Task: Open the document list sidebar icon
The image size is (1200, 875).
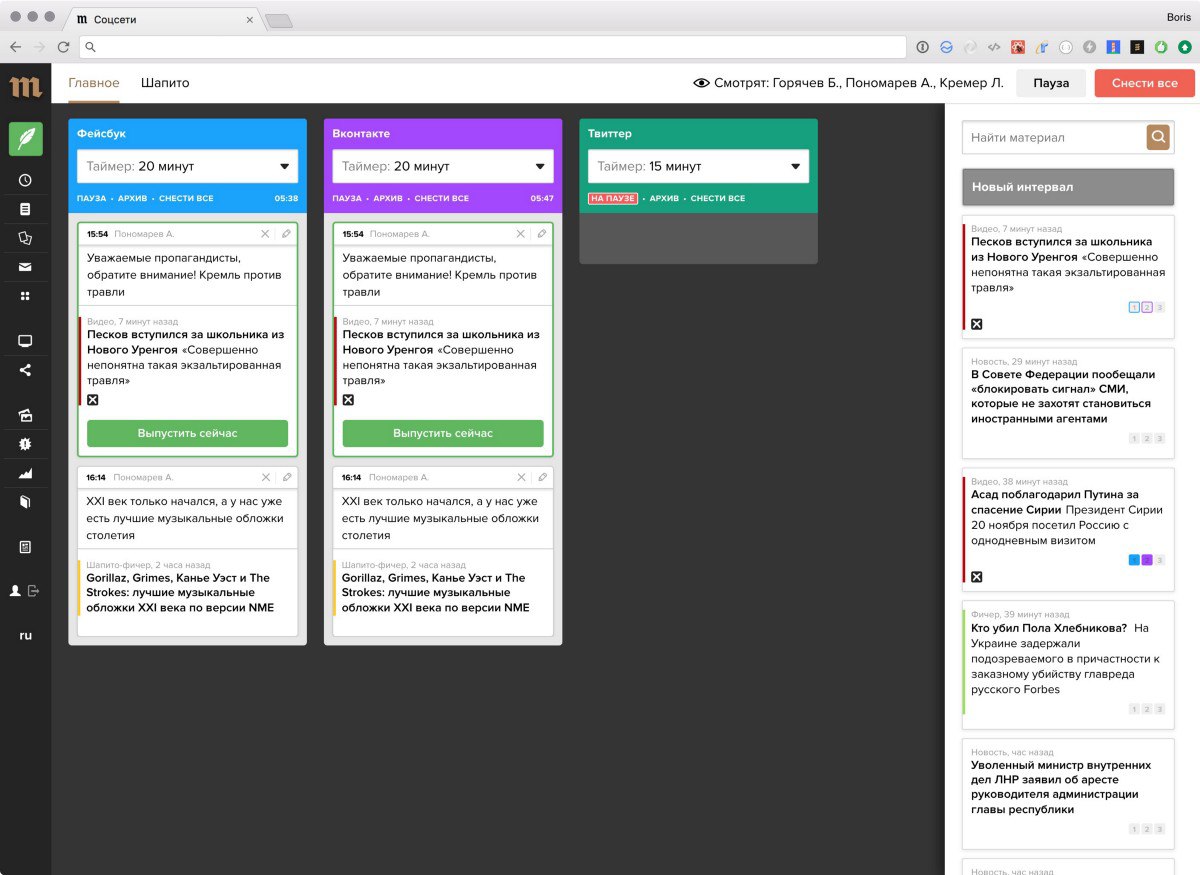Action: (x=25, y=209)
